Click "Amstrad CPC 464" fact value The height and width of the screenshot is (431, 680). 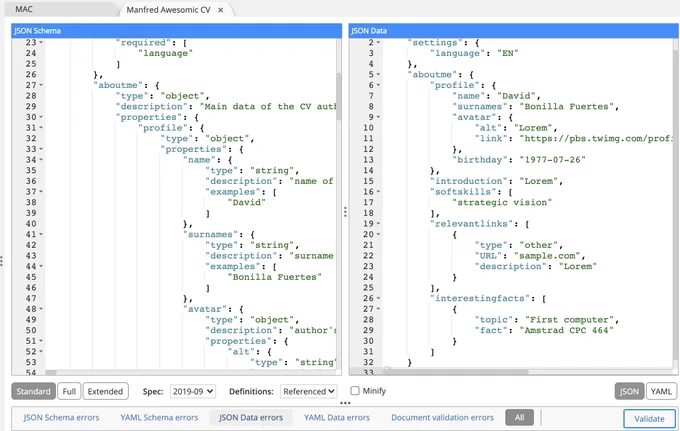click(566, 330)
